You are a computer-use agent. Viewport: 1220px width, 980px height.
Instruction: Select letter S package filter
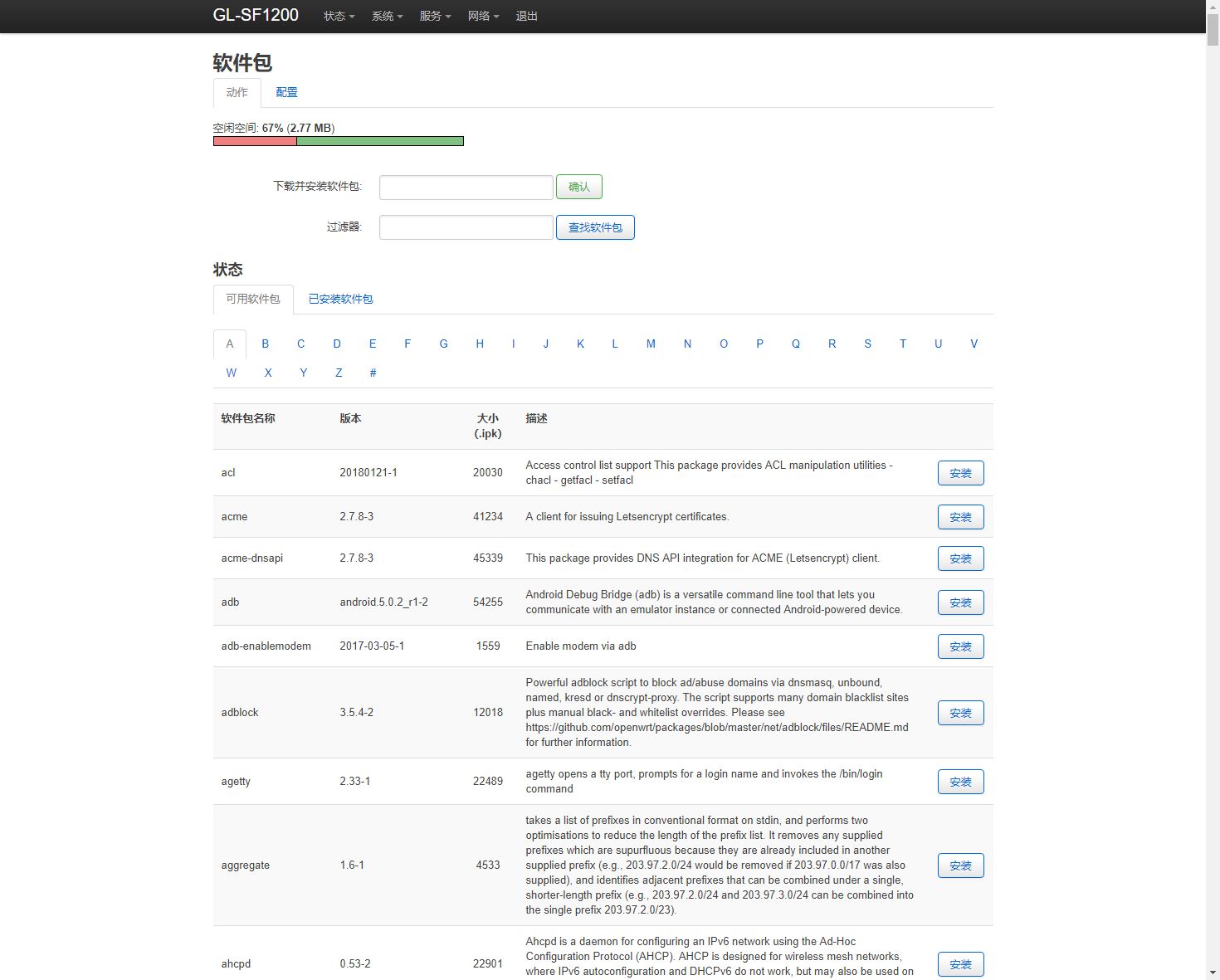868,344
